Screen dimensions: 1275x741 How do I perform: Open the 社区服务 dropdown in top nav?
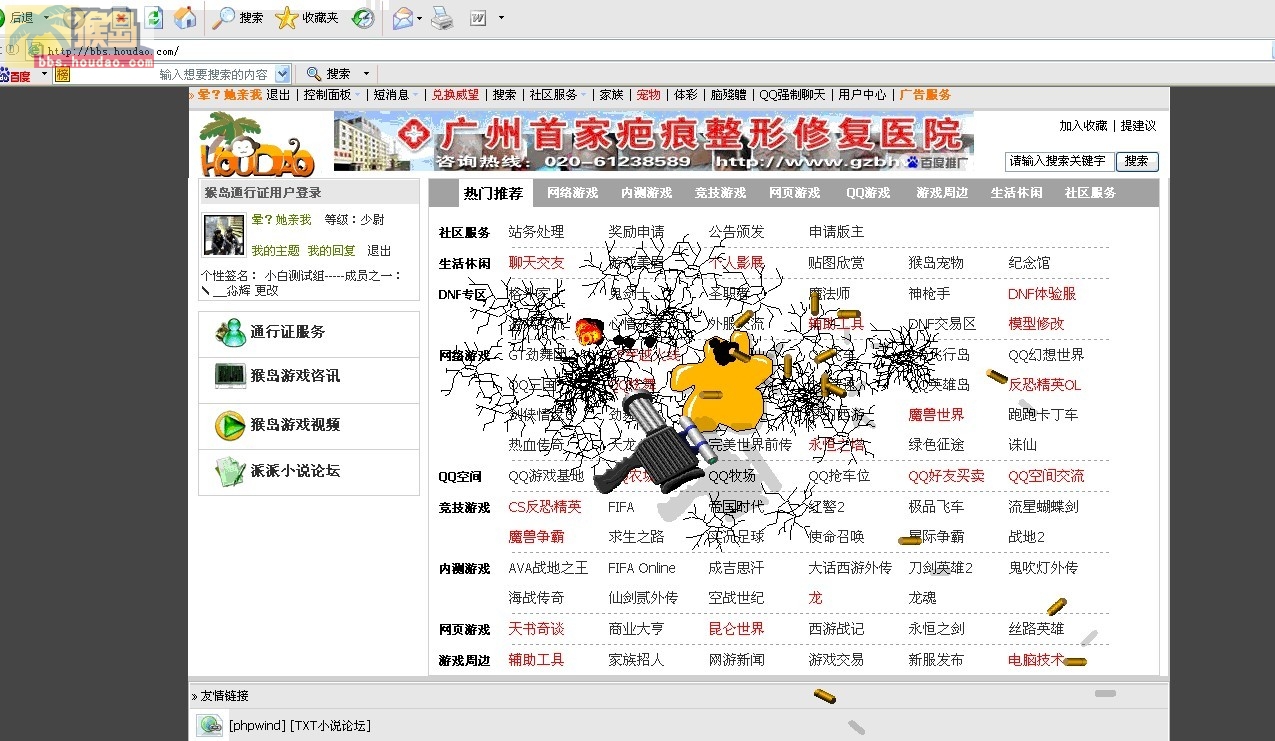558,95
